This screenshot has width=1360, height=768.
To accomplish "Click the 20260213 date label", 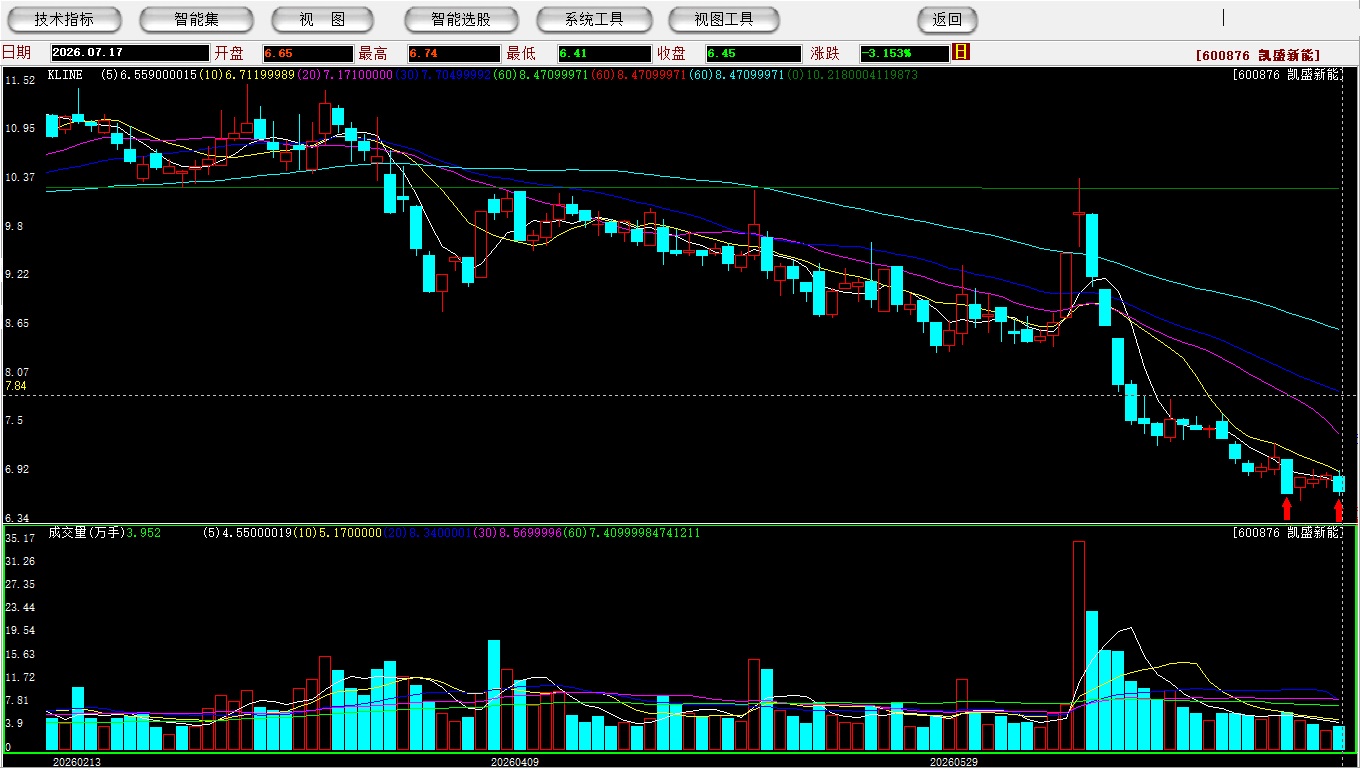I will [x=77, y=762].
